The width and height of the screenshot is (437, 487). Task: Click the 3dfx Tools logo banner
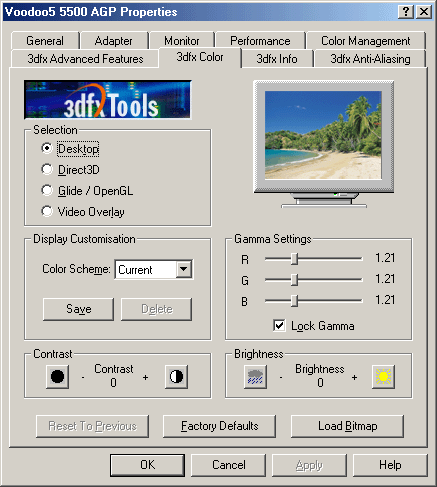[x=107, y=100]
